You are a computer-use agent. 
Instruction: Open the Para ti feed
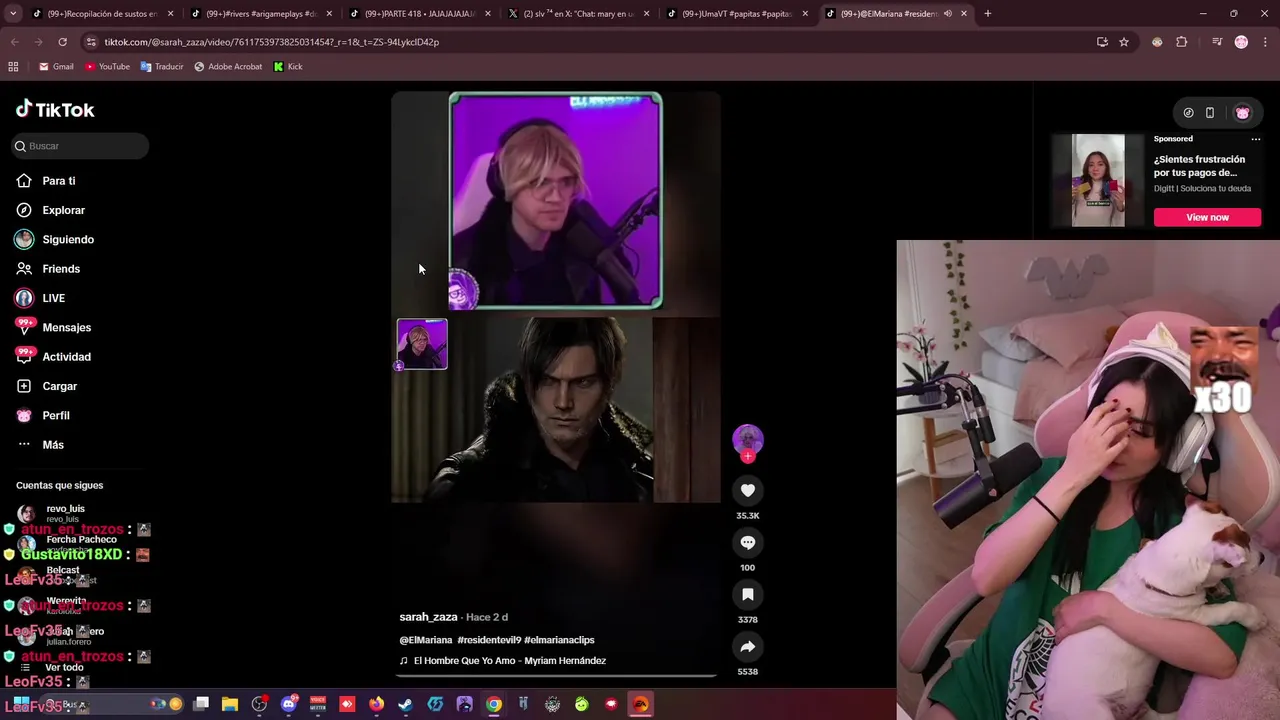[x=46, y=181]
